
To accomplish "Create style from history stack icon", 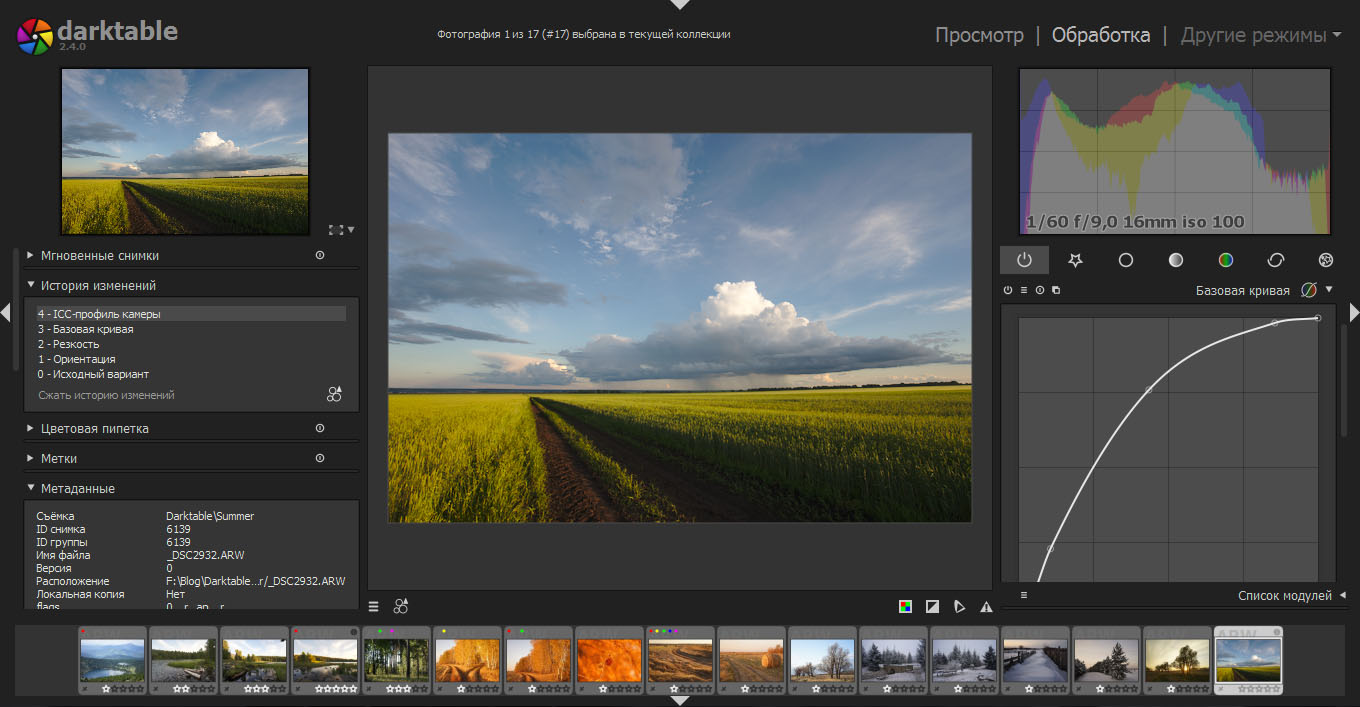I will click(x=334, y=394).
